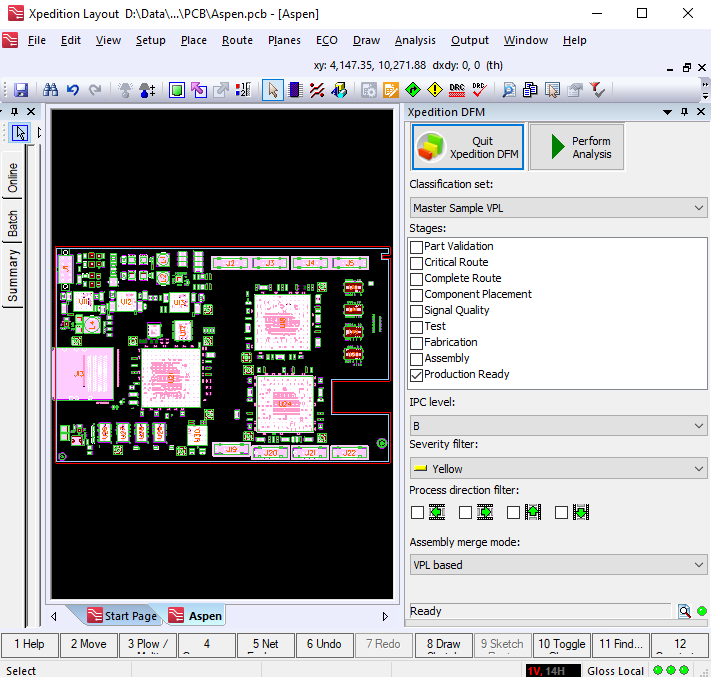This screenshot has width=711, height=677.
Task: Open the Route menu
Action: pyautogui.click(x=237, y=40)
